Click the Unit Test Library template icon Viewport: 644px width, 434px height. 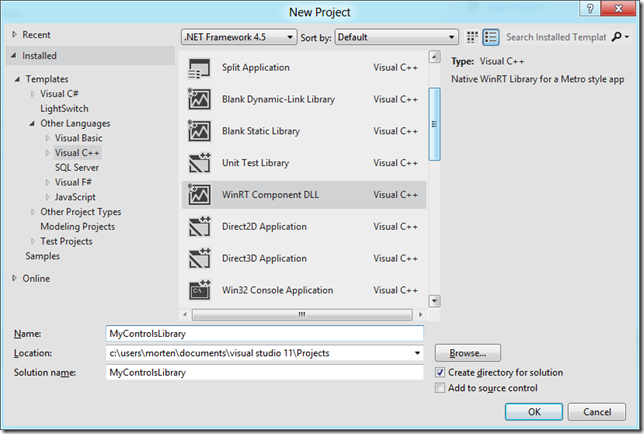click(199, 163)
